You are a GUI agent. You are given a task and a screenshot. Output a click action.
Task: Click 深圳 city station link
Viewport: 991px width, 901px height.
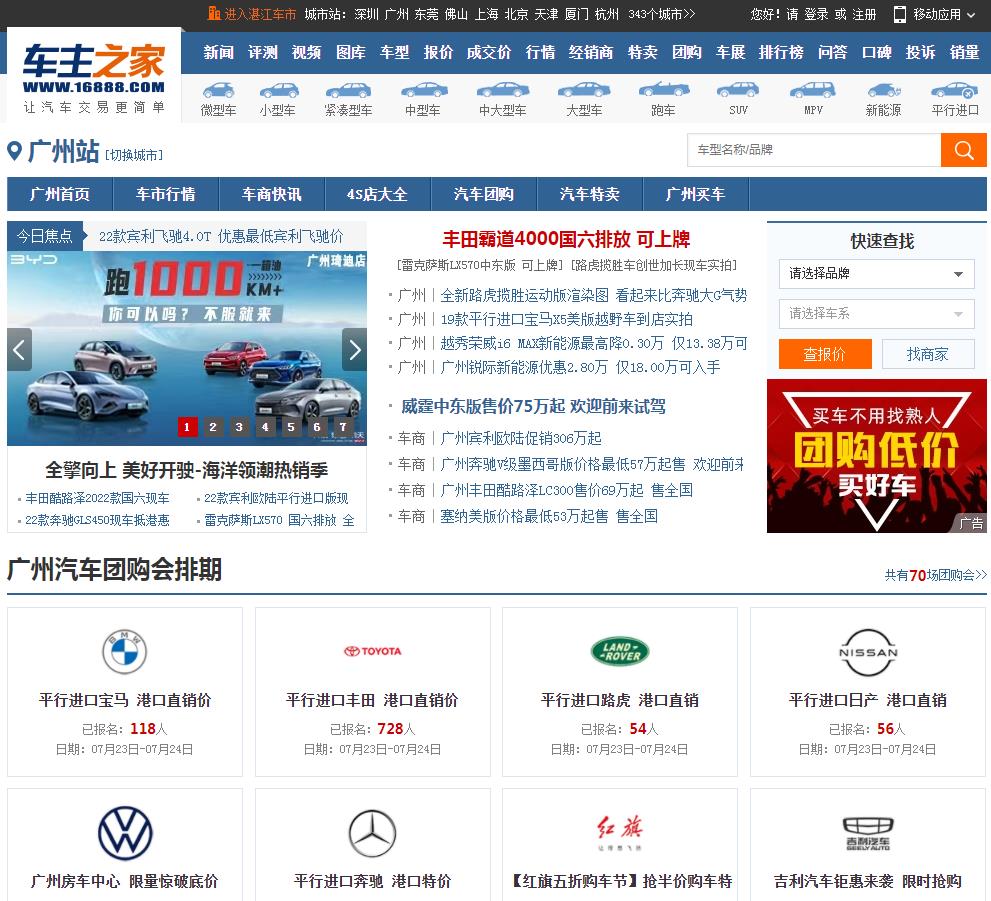point(367,14)
